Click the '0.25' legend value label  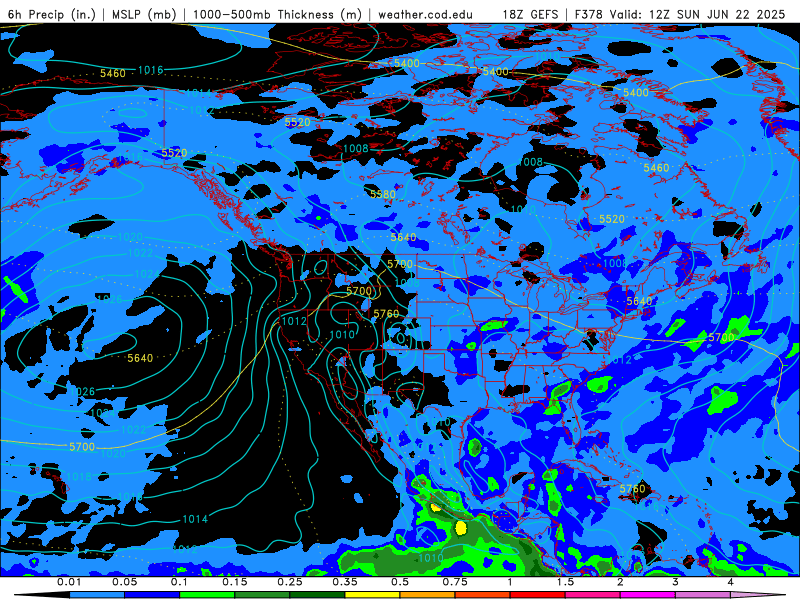[x=290, y=582]
